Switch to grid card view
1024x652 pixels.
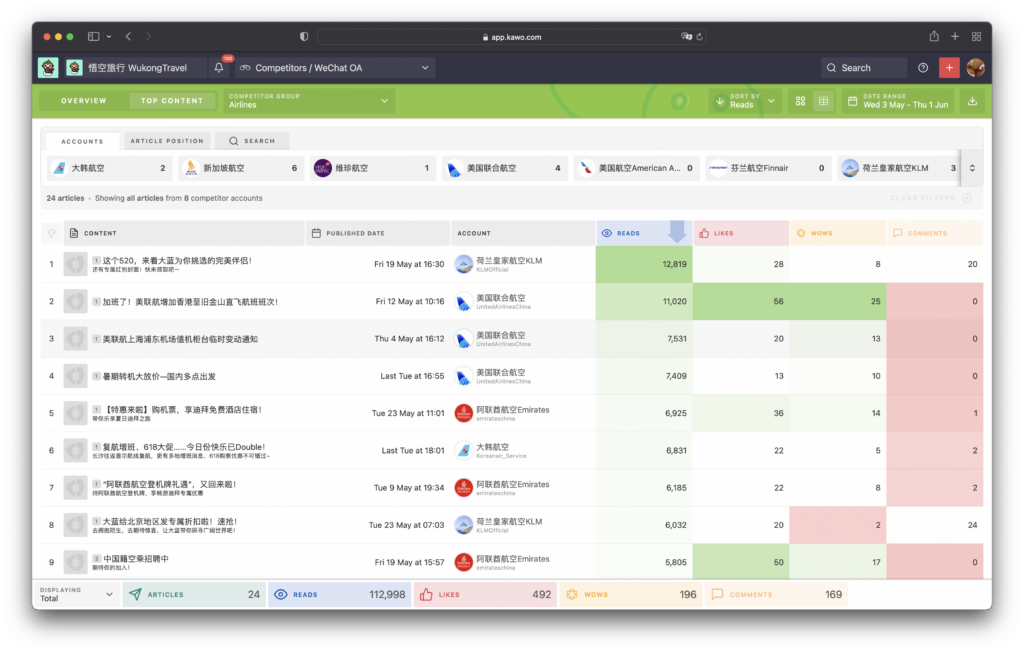800,101
